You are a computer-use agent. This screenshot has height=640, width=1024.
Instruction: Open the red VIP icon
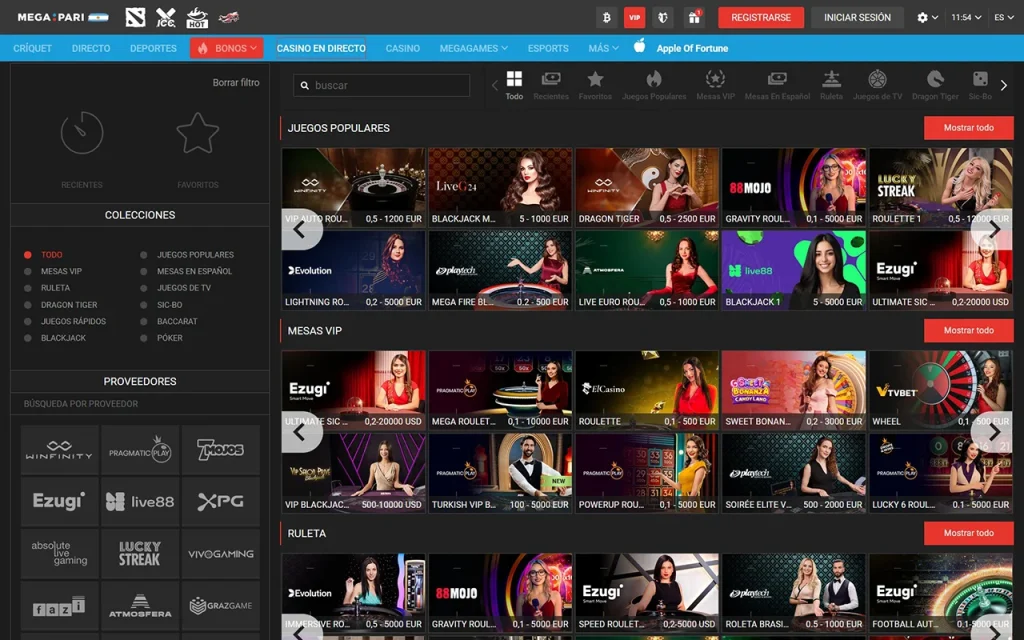click(x=635, y=18)
